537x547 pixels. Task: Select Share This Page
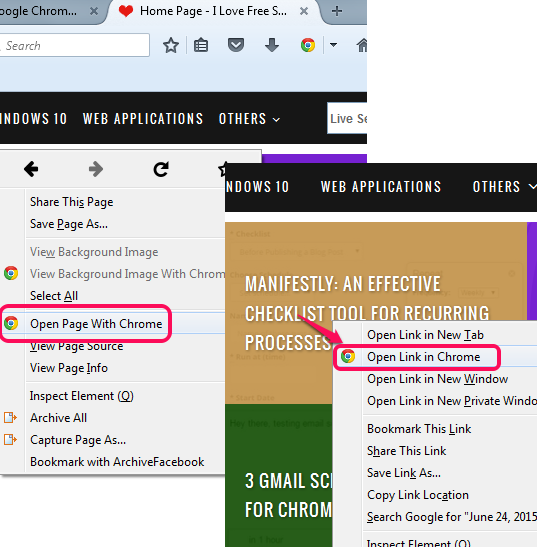72,202
